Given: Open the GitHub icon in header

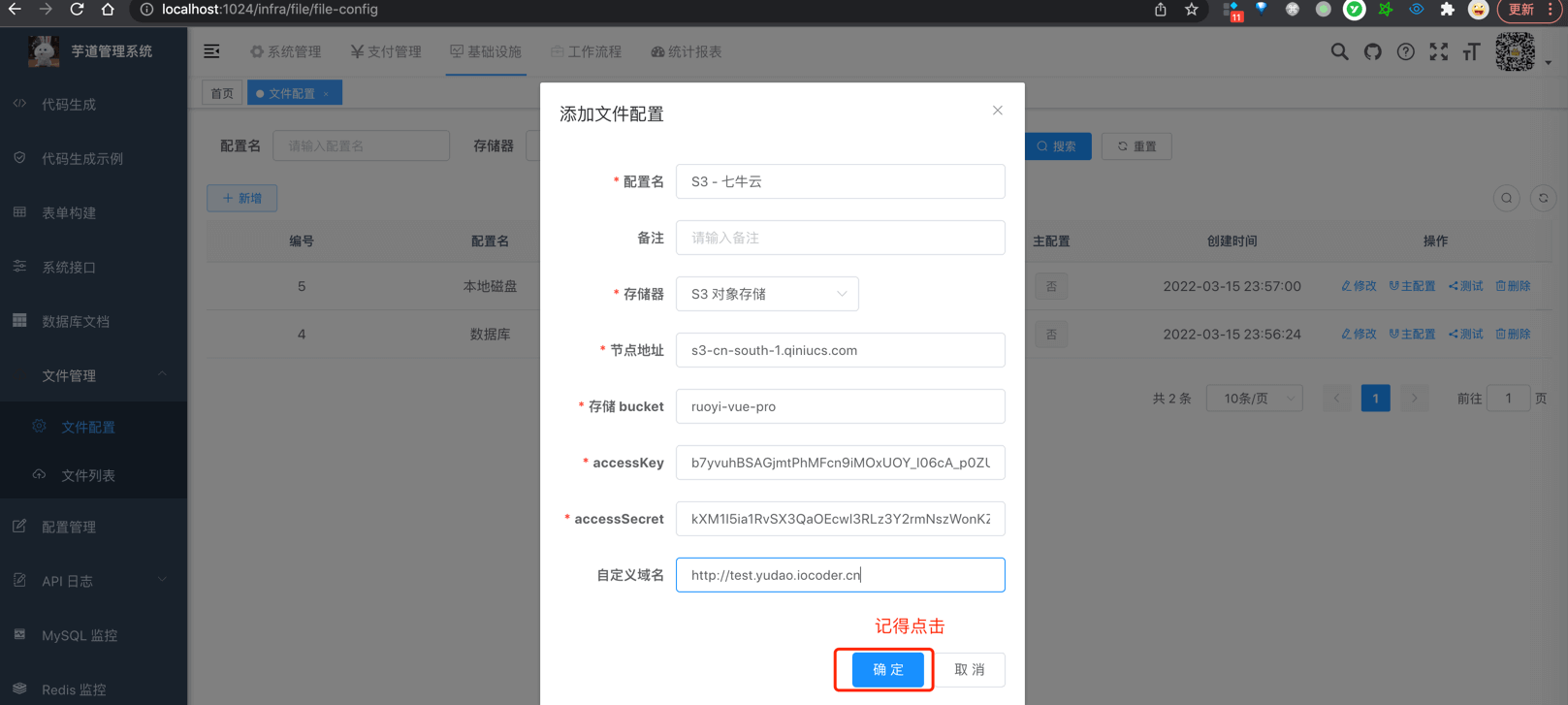Looking at the screenshot, I should [x=1372, y=52].
